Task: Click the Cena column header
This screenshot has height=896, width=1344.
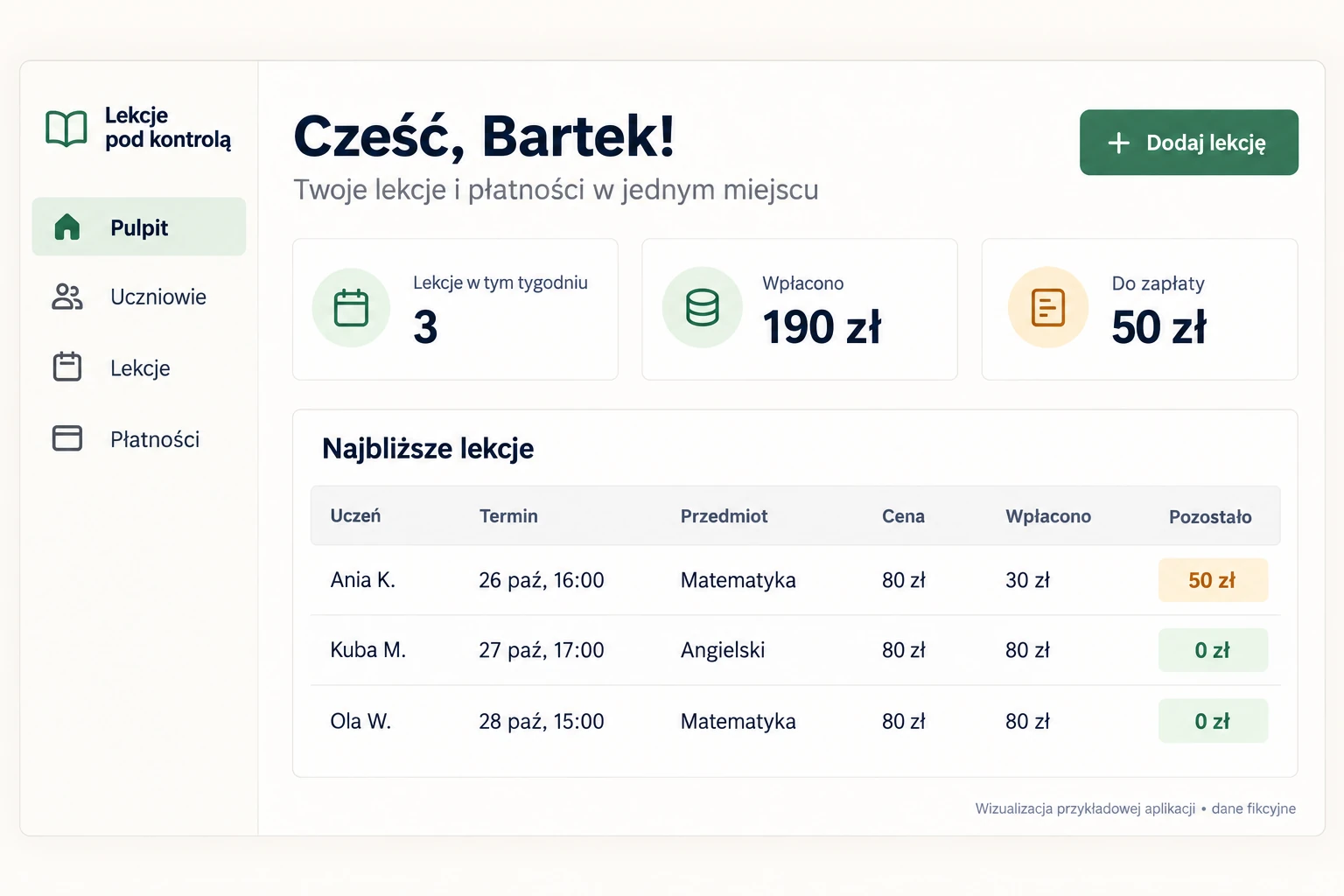Action: [x=903, y=516]
